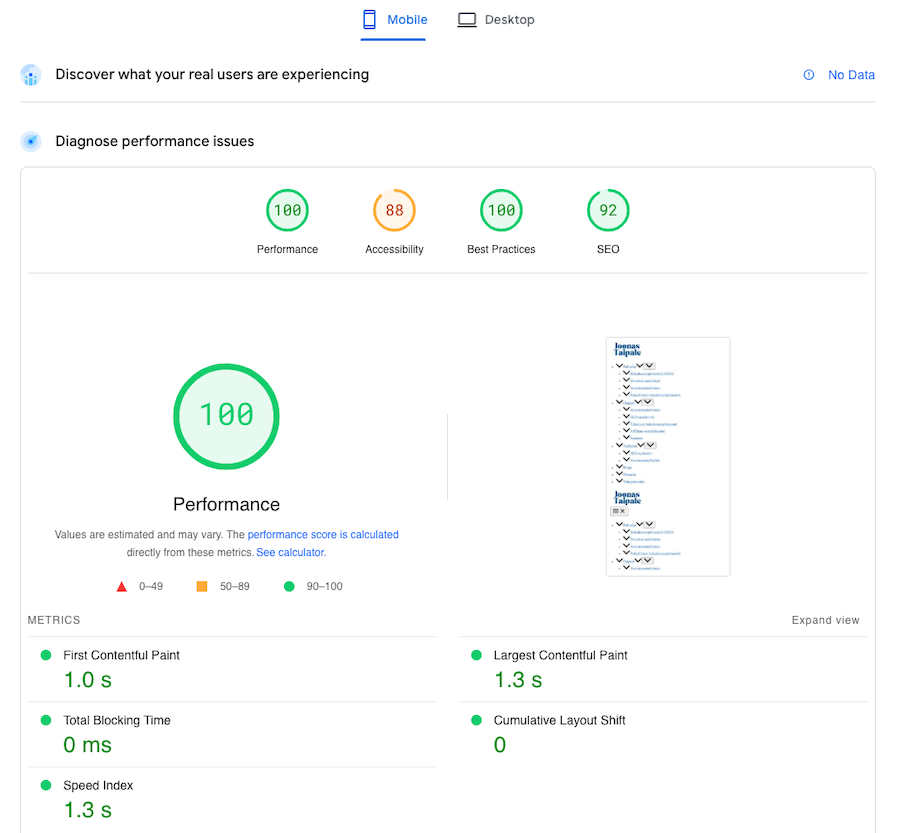Click the desktop monitor icon
Viewport: 910px width, 833px height.
click(467, 20)
